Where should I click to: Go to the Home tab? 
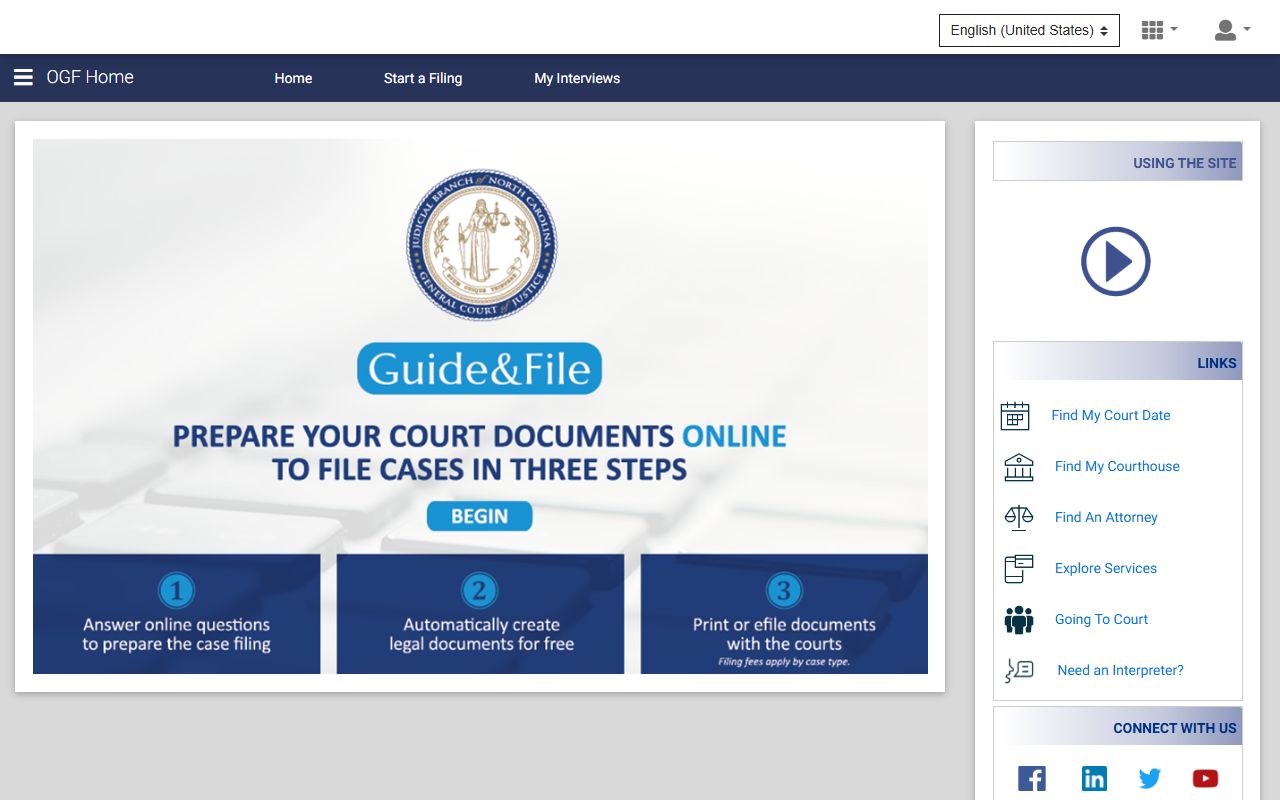(293, 78)
